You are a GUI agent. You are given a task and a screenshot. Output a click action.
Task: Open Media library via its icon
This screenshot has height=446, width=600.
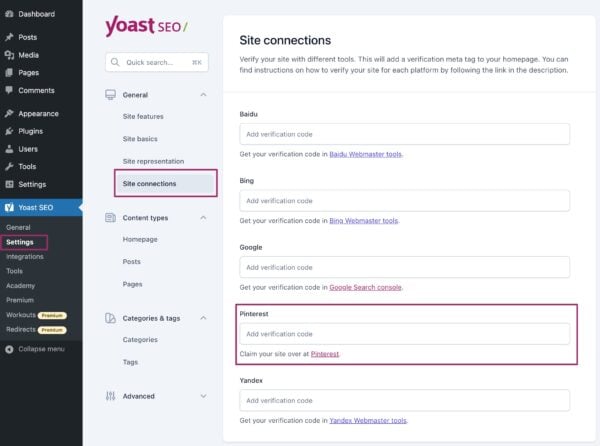9,55
